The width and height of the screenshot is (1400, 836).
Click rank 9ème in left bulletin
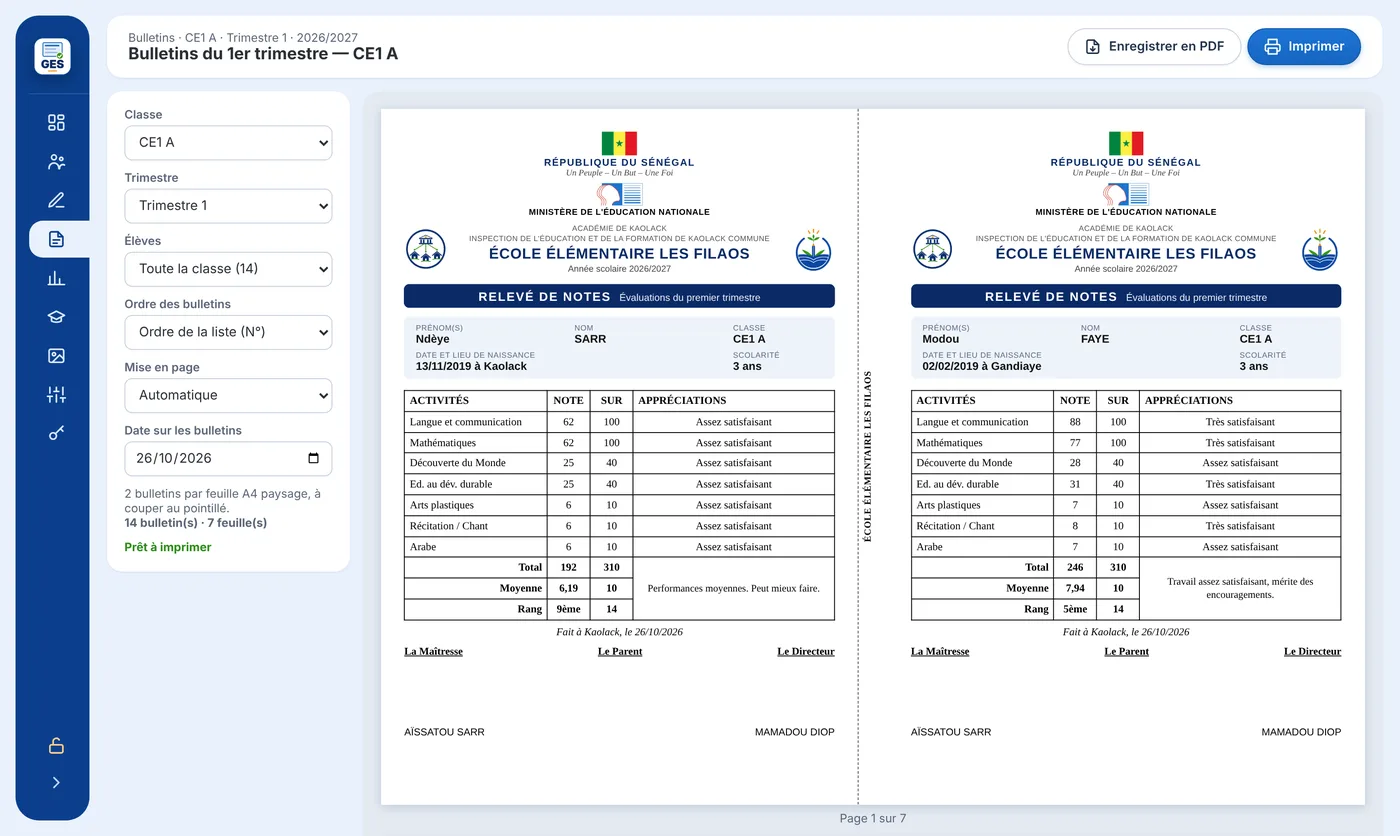(x=568, y=609)
